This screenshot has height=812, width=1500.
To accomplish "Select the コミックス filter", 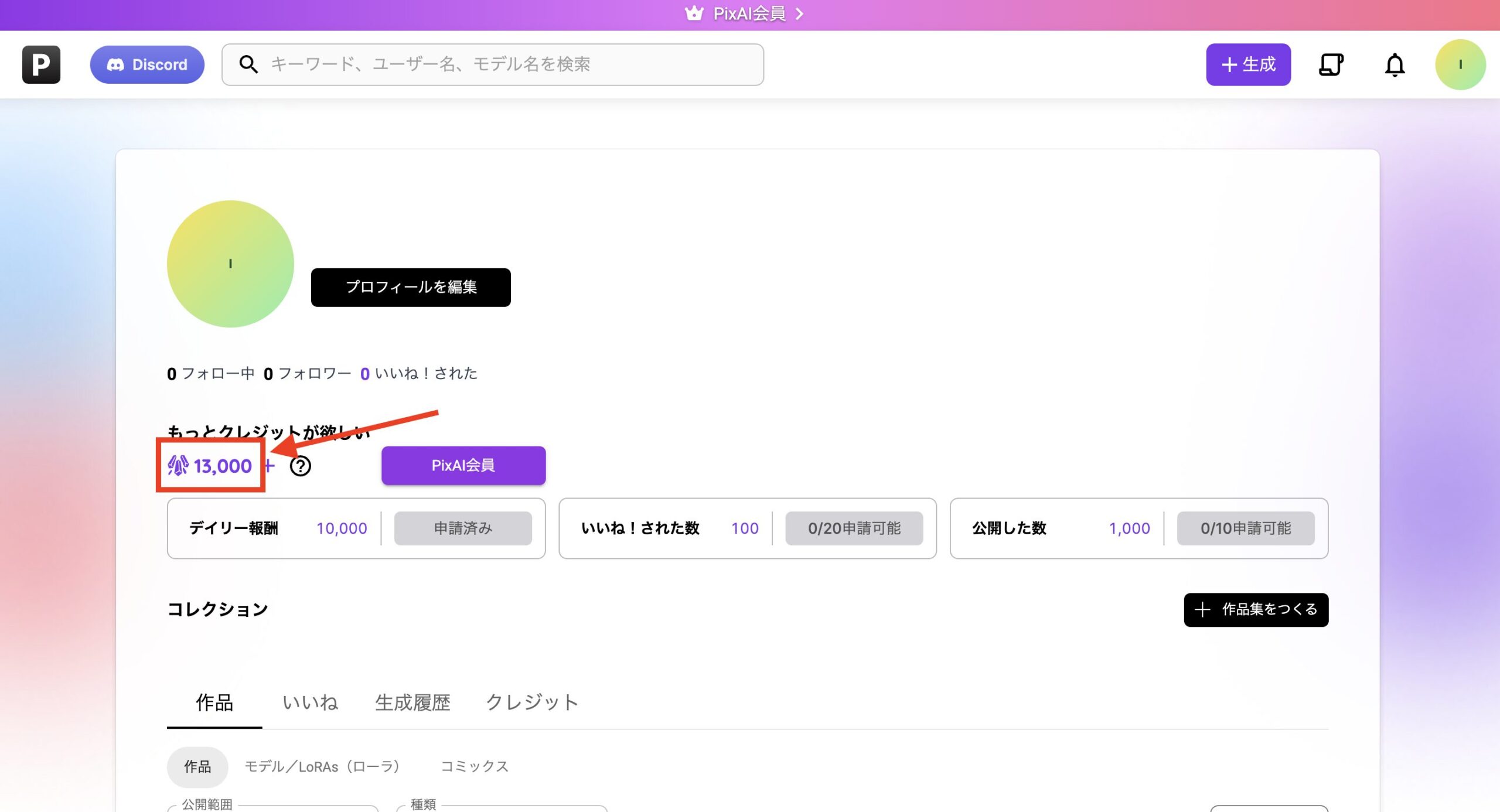I will point(475,767).
